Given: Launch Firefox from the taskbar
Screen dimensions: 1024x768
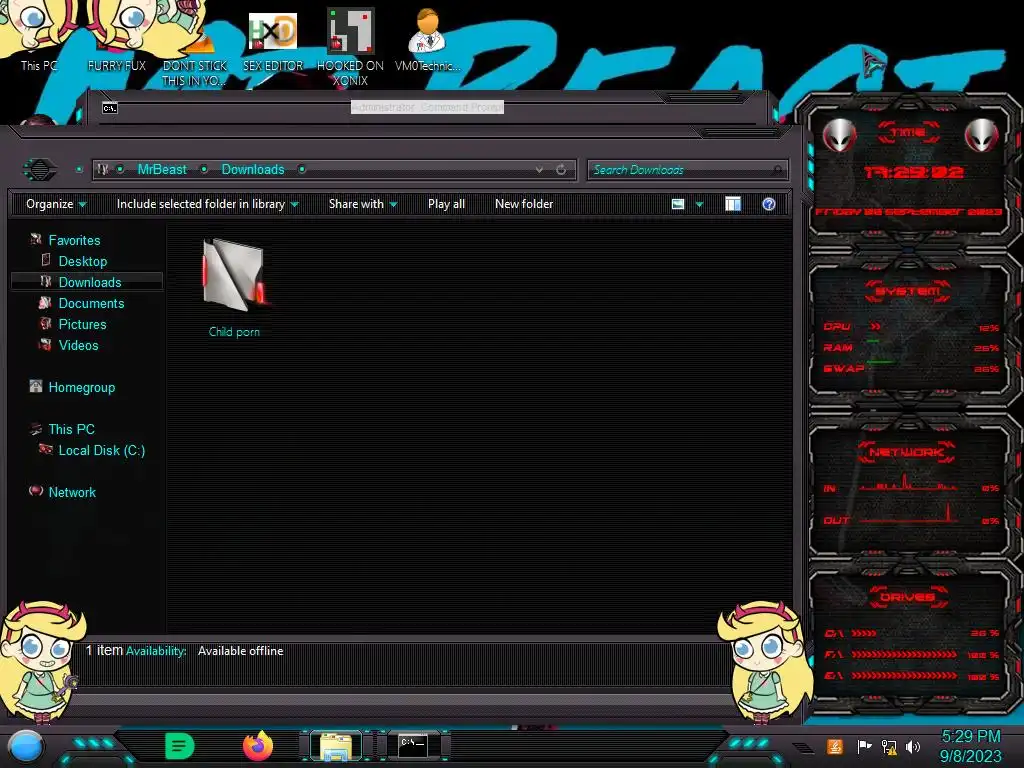Looking at the screenshot, I should click(258, 746).
